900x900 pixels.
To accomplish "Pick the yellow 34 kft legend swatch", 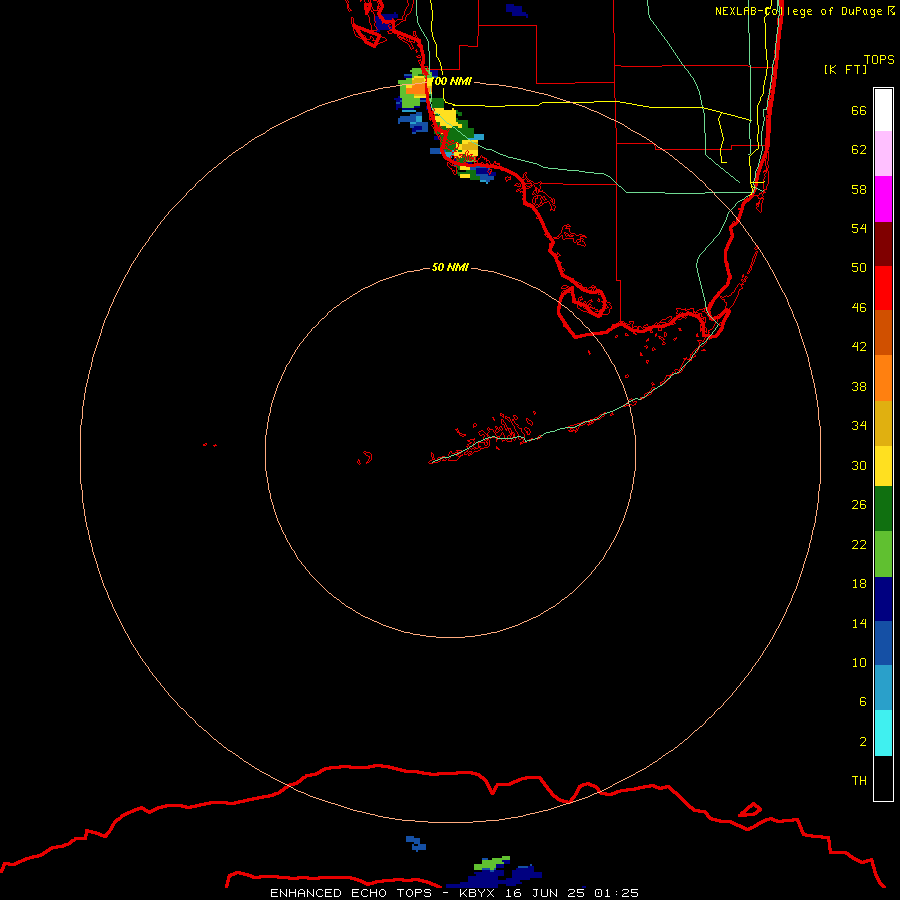I will click(x=883, y=466).
